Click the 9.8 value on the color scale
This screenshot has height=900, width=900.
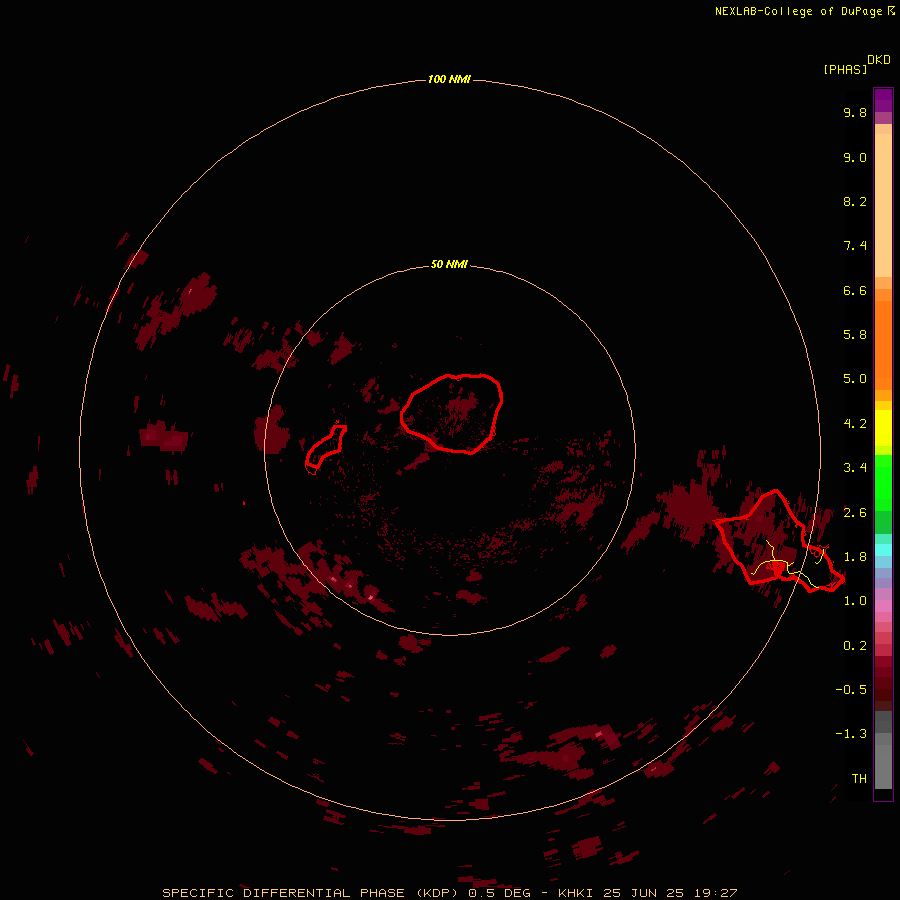click(855, 112)
